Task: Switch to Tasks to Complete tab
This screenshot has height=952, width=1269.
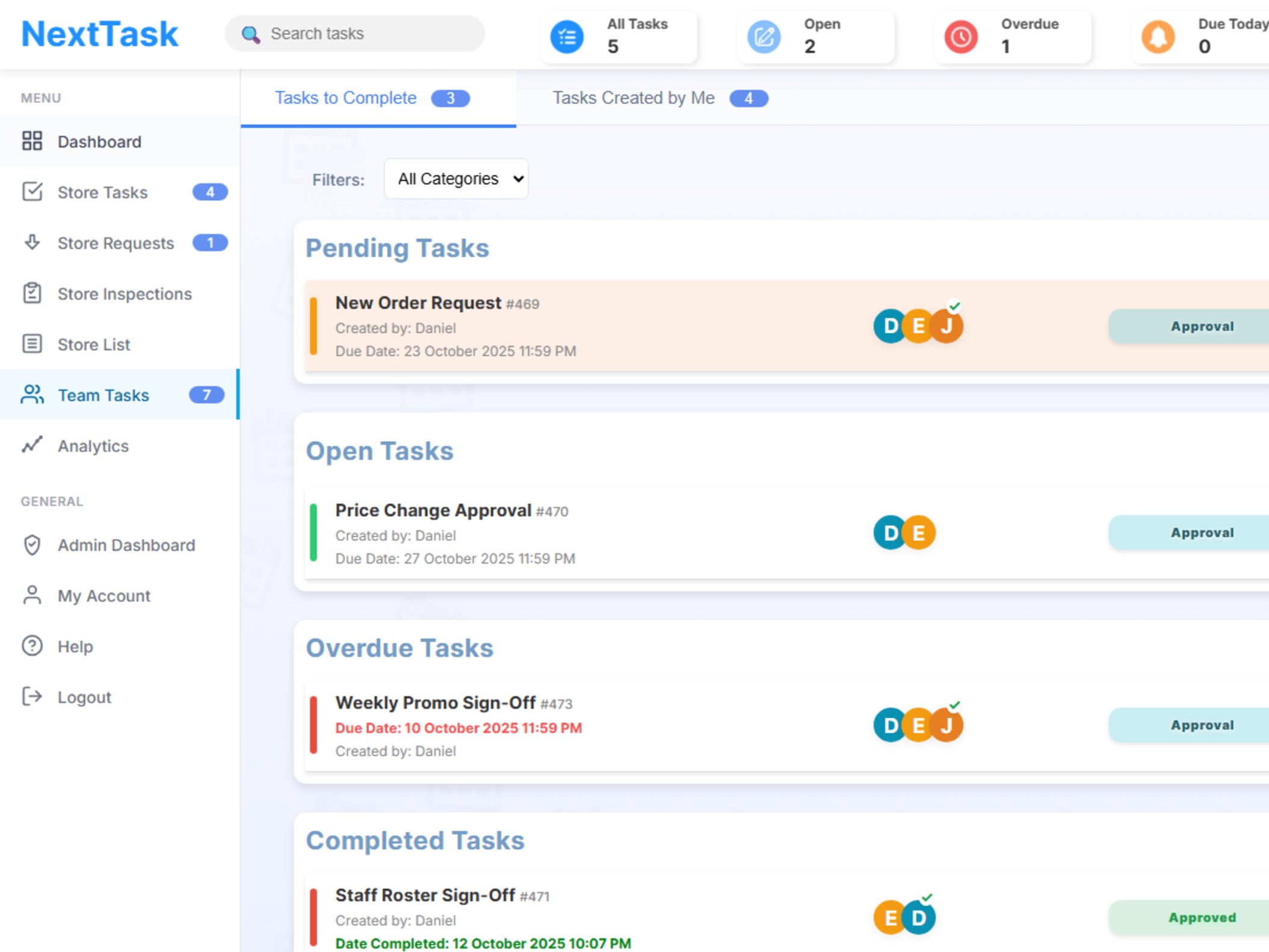Action: coord(378,98)
